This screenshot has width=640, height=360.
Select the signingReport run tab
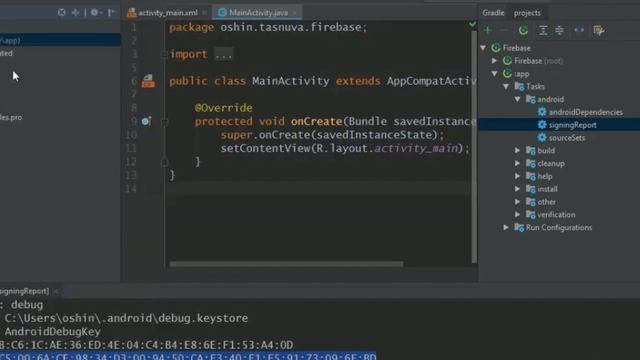(x=24, y=291)
